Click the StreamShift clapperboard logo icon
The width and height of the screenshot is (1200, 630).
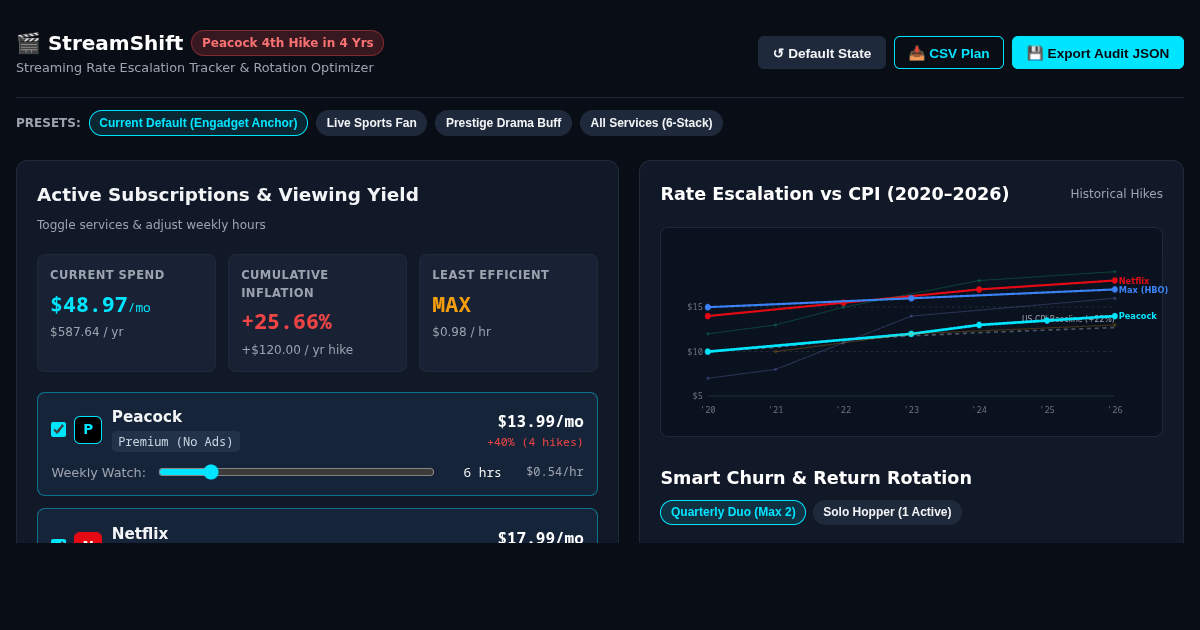point(28,43)
